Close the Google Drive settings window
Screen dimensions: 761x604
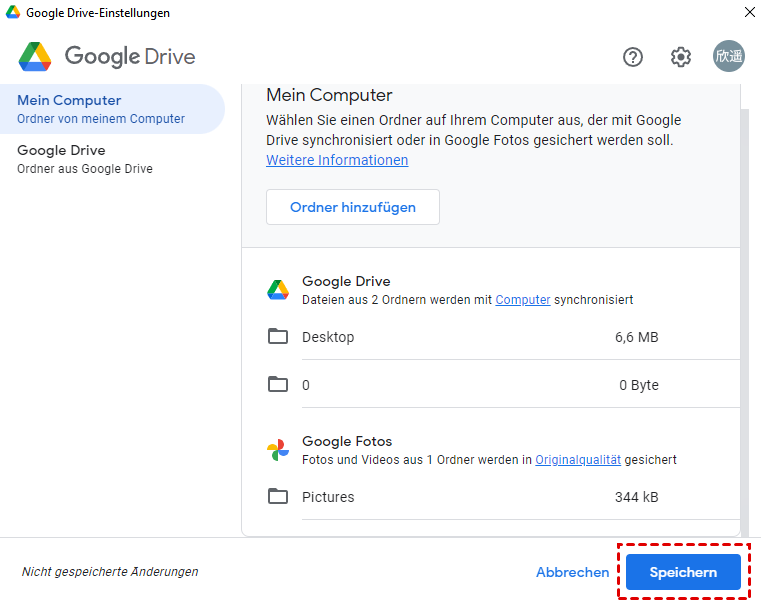[749, 13]
